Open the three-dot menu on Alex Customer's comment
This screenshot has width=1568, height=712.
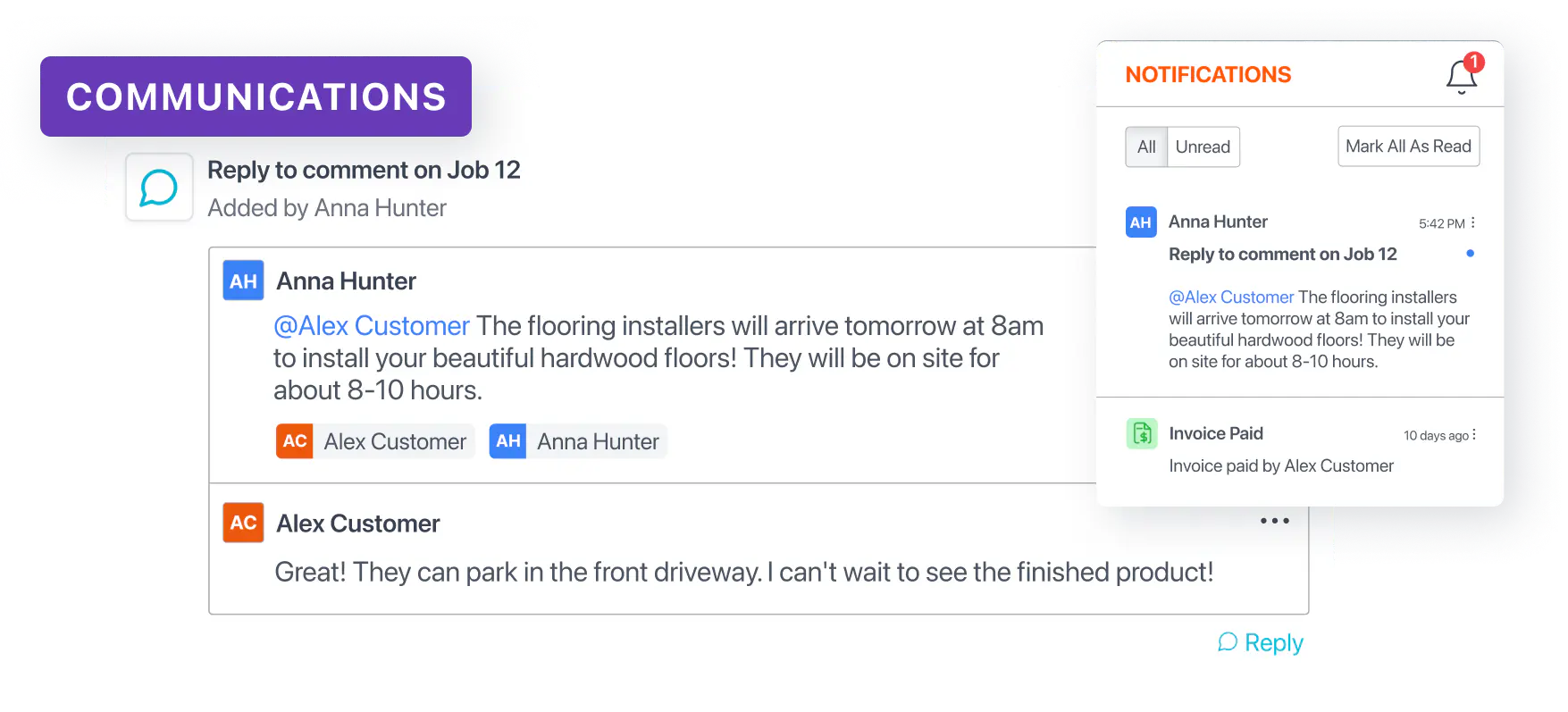pyautogui.click(x=1274, y=521)
